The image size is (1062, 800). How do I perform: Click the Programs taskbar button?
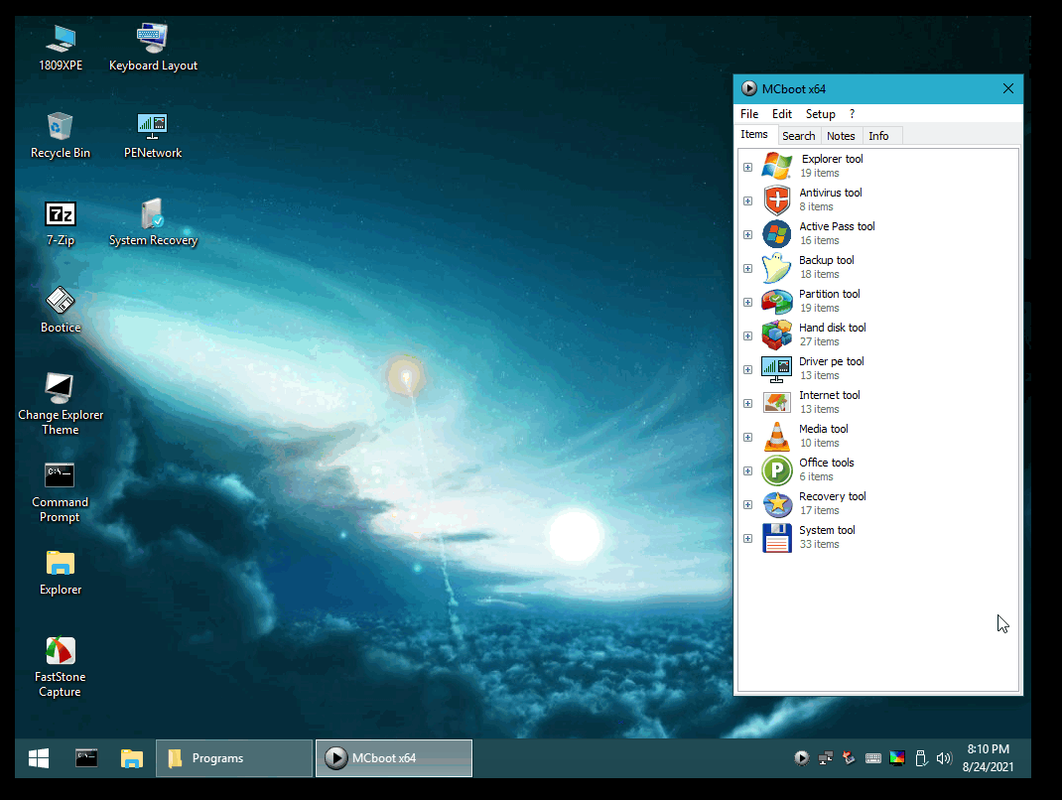(x=234, y=758)
